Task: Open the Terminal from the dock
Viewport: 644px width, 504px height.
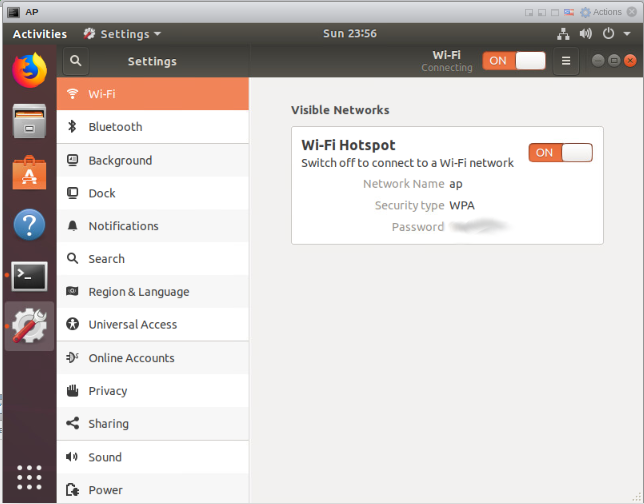Action: tap(29, 276)
